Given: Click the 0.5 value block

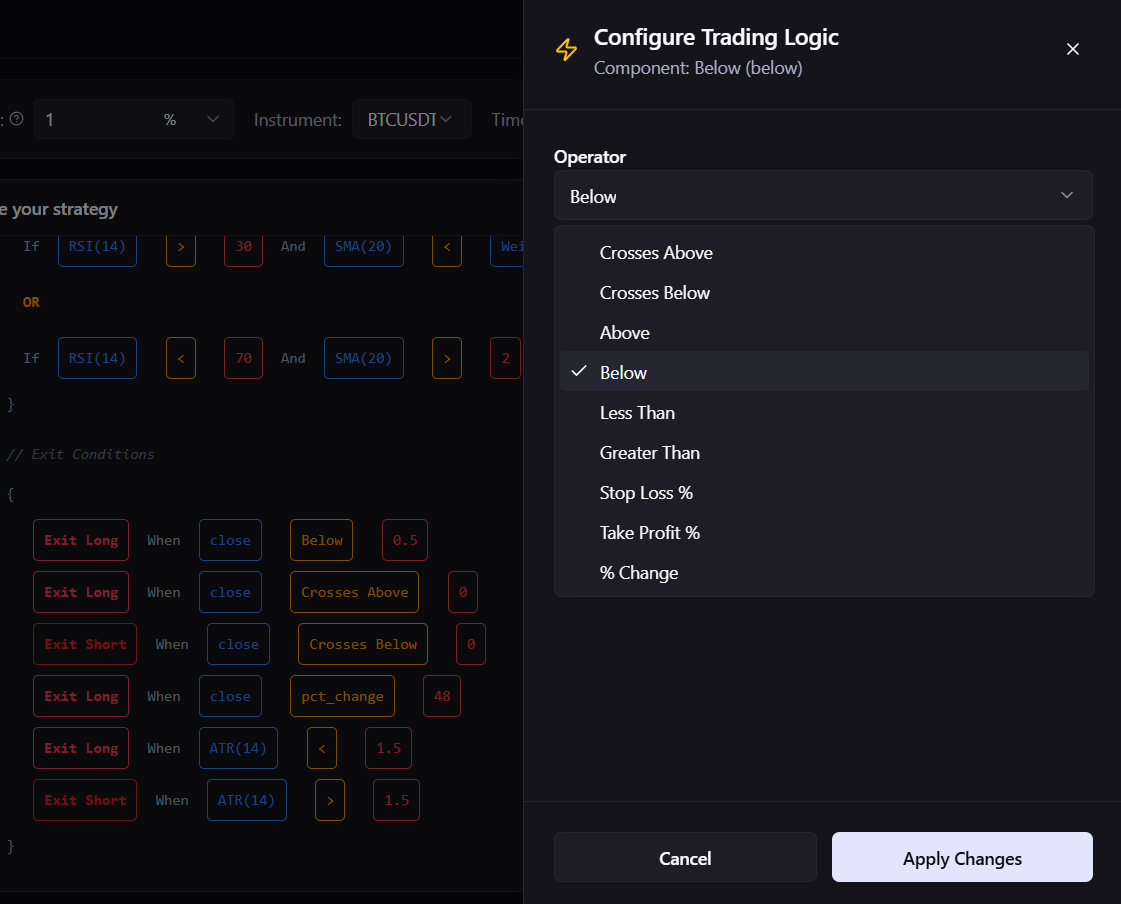Looking at the screenshot, I should (405, 540).
